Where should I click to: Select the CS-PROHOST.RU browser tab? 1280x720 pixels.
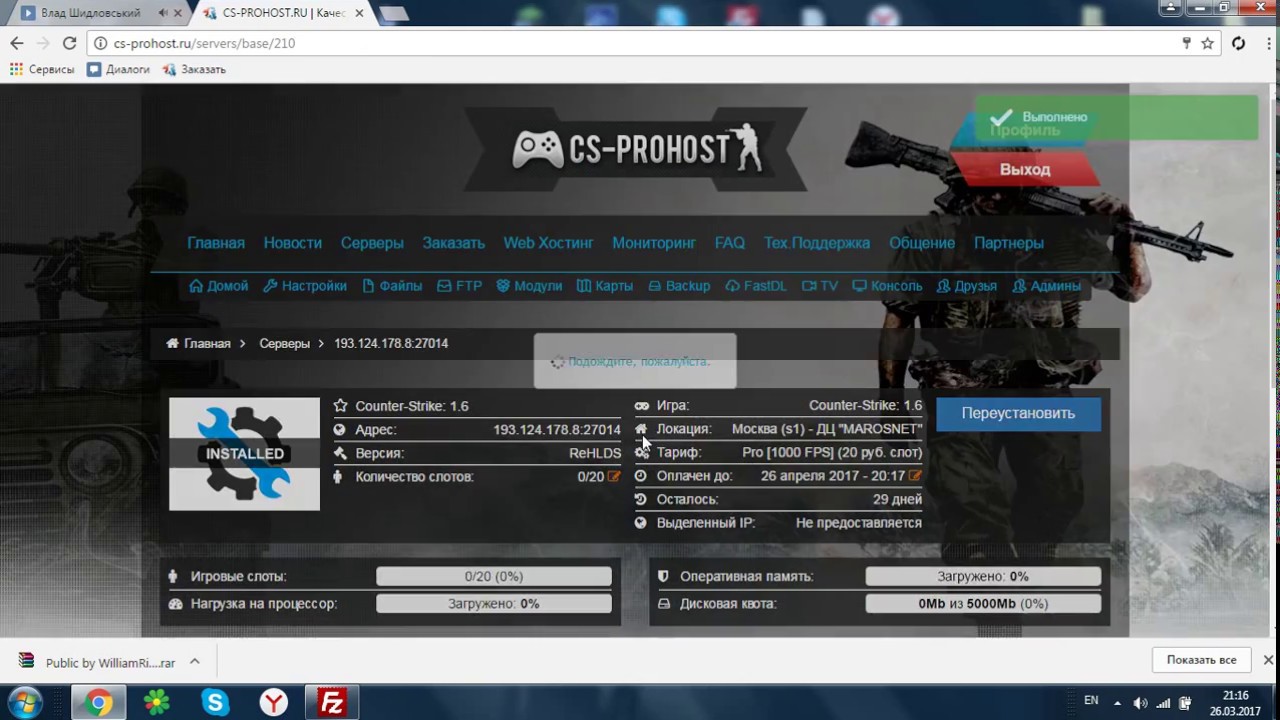pyautogui.click(x=285, y=13)
